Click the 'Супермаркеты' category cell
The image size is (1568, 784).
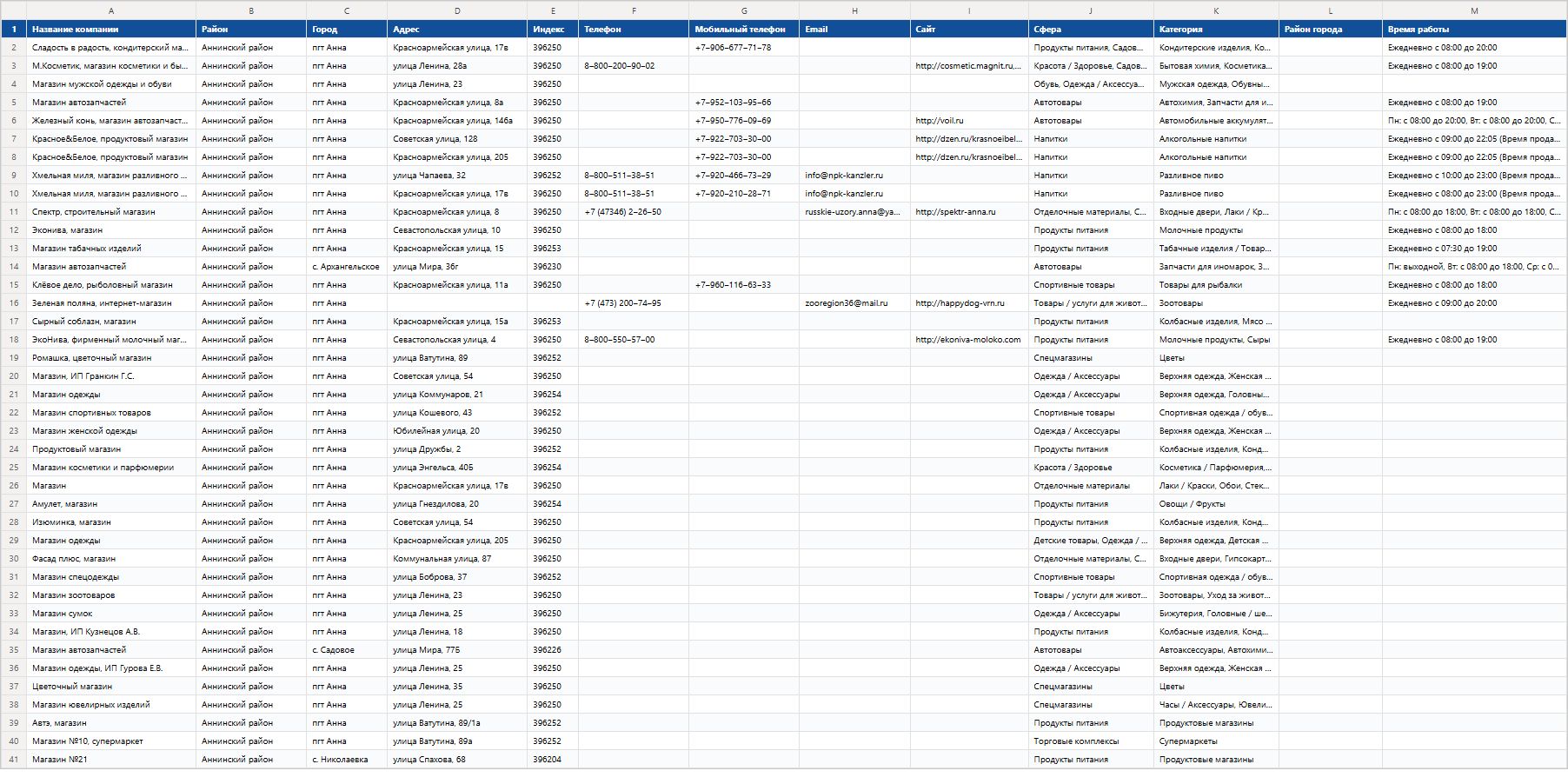1216,741
